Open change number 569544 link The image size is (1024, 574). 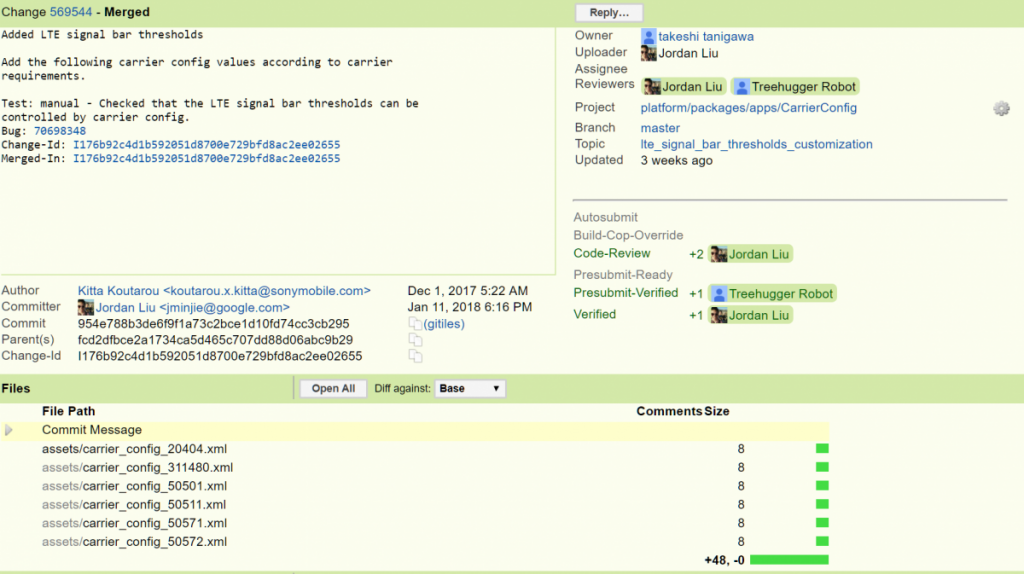point(70,12)
